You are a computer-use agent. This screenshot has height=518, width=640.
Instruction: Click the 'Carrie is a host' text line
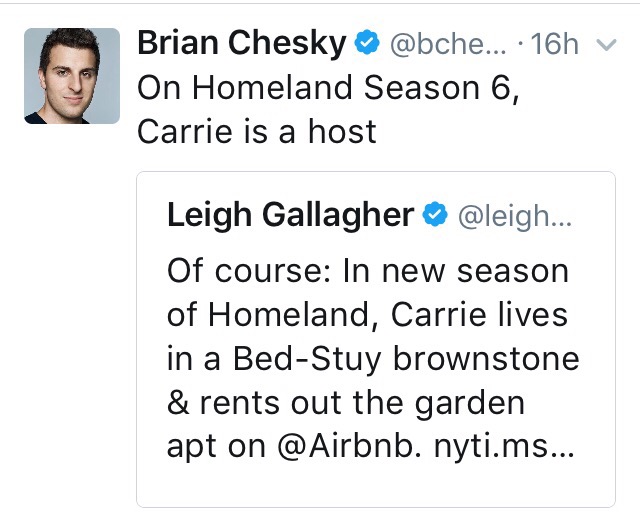[256, 130]
